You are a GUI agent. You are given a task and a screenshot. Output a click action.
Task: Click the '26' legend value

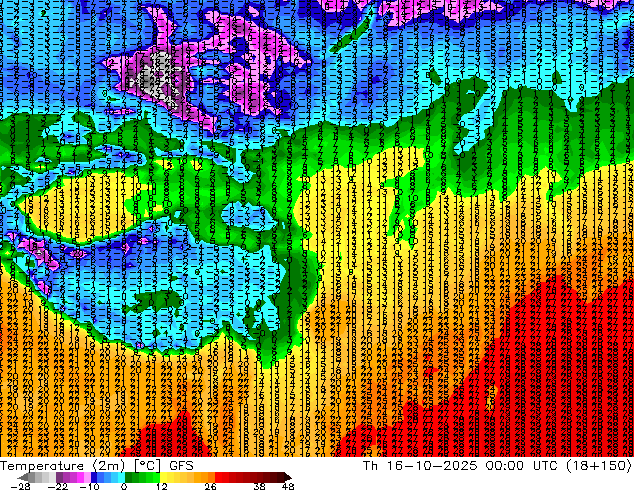click(210, 486)
